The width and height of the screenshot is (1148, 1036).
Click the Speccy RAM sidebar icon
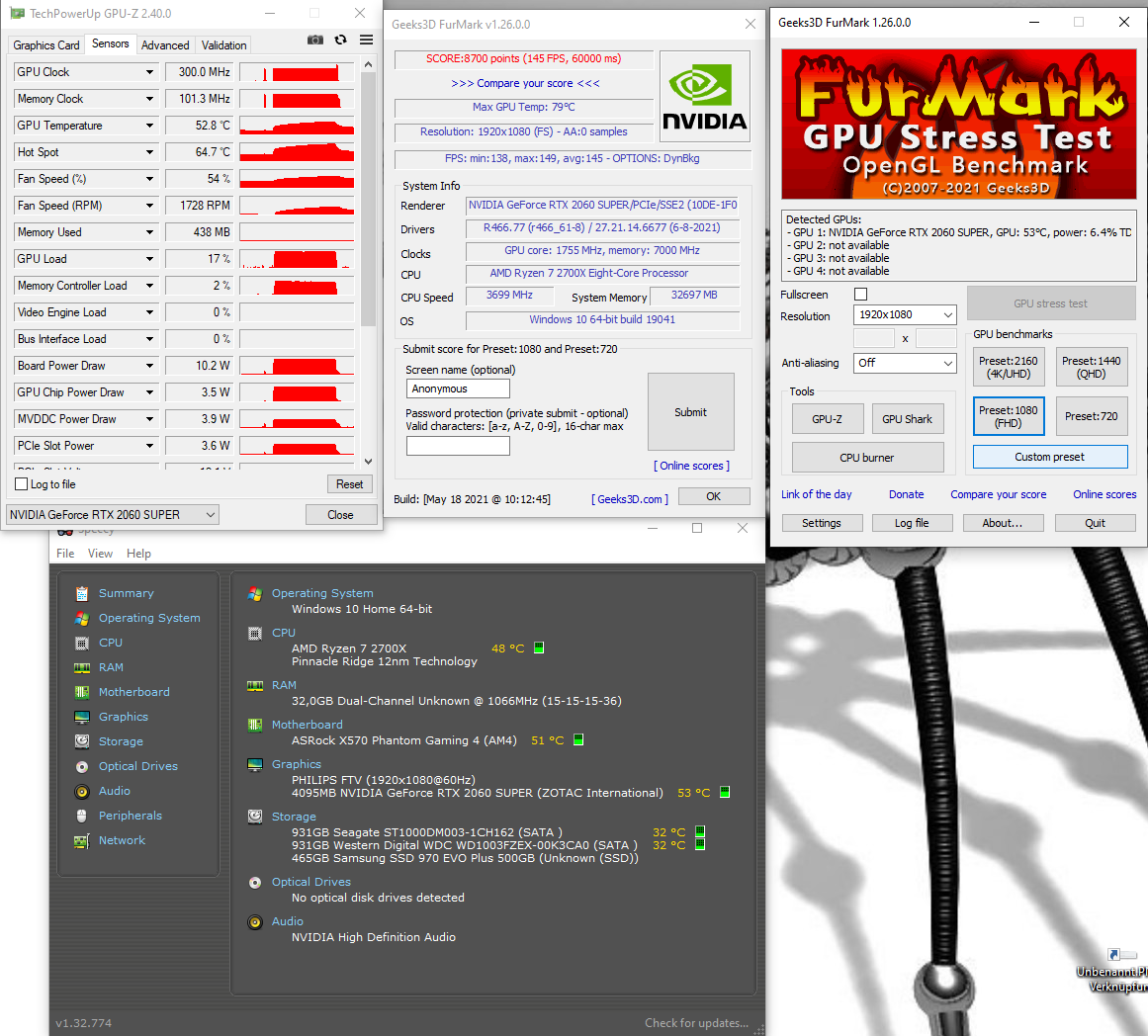[81, 667]
